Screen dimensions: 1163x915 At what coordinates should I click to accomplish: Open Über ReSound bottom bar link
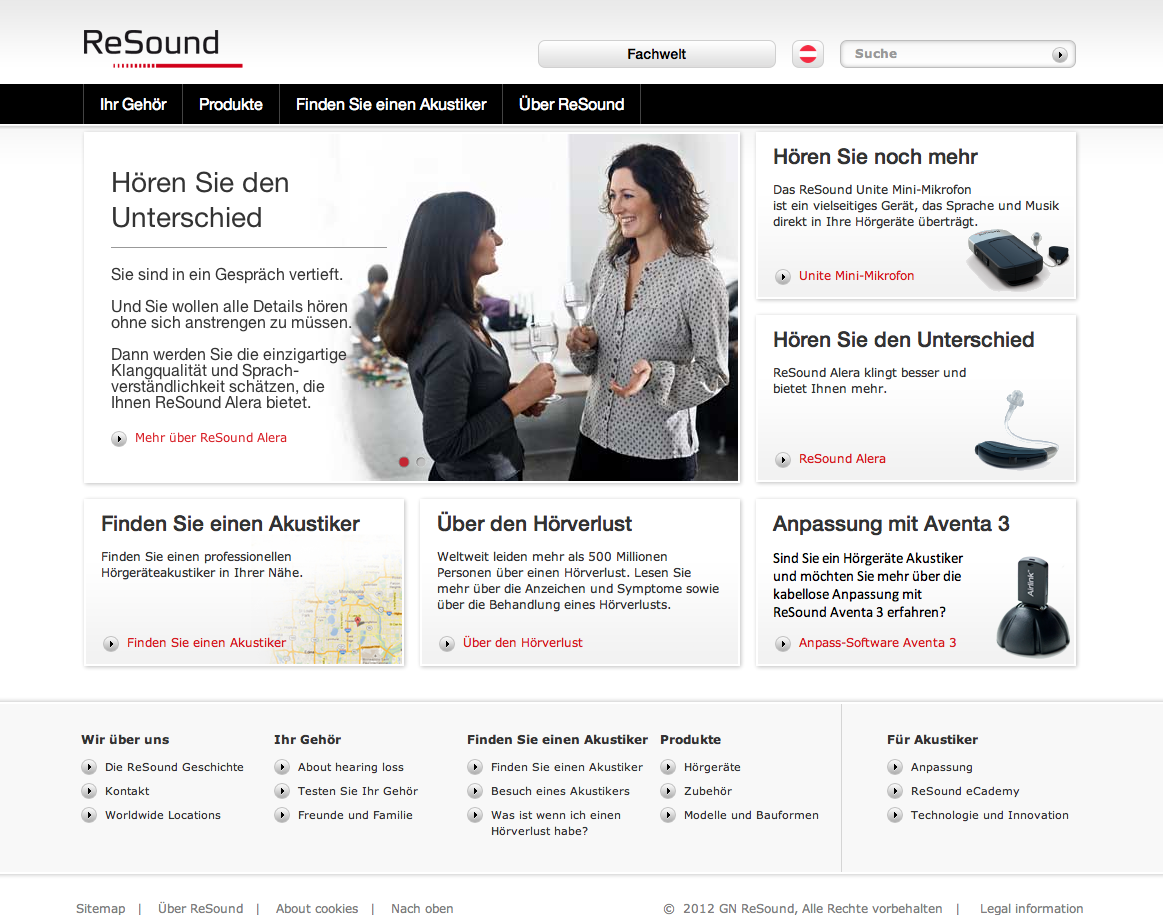(200, 908)
